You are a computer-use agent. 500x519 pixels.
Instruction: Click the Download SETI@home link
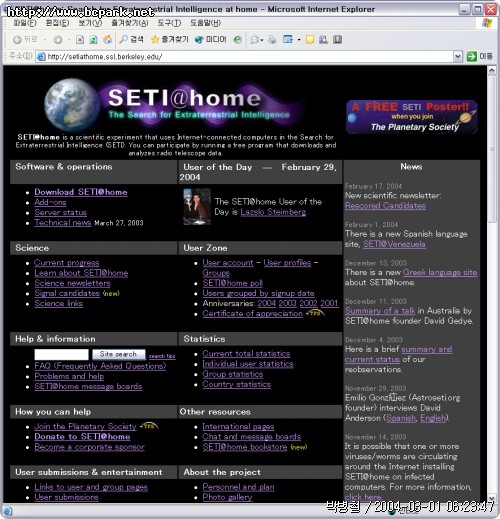pyautogui.click(x=81, y=192)
